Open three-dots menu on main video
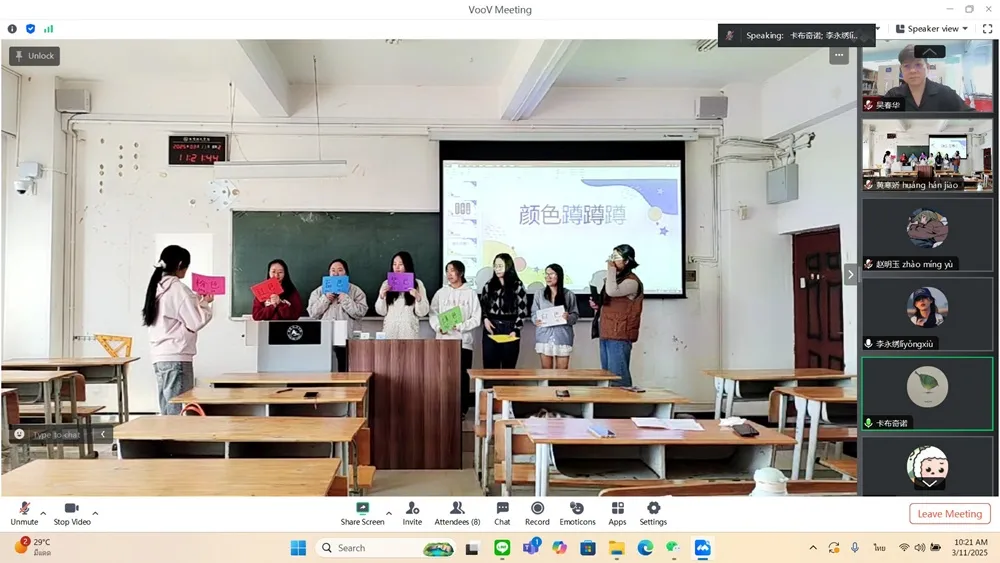1000x563 pixels. coord(839,55)
